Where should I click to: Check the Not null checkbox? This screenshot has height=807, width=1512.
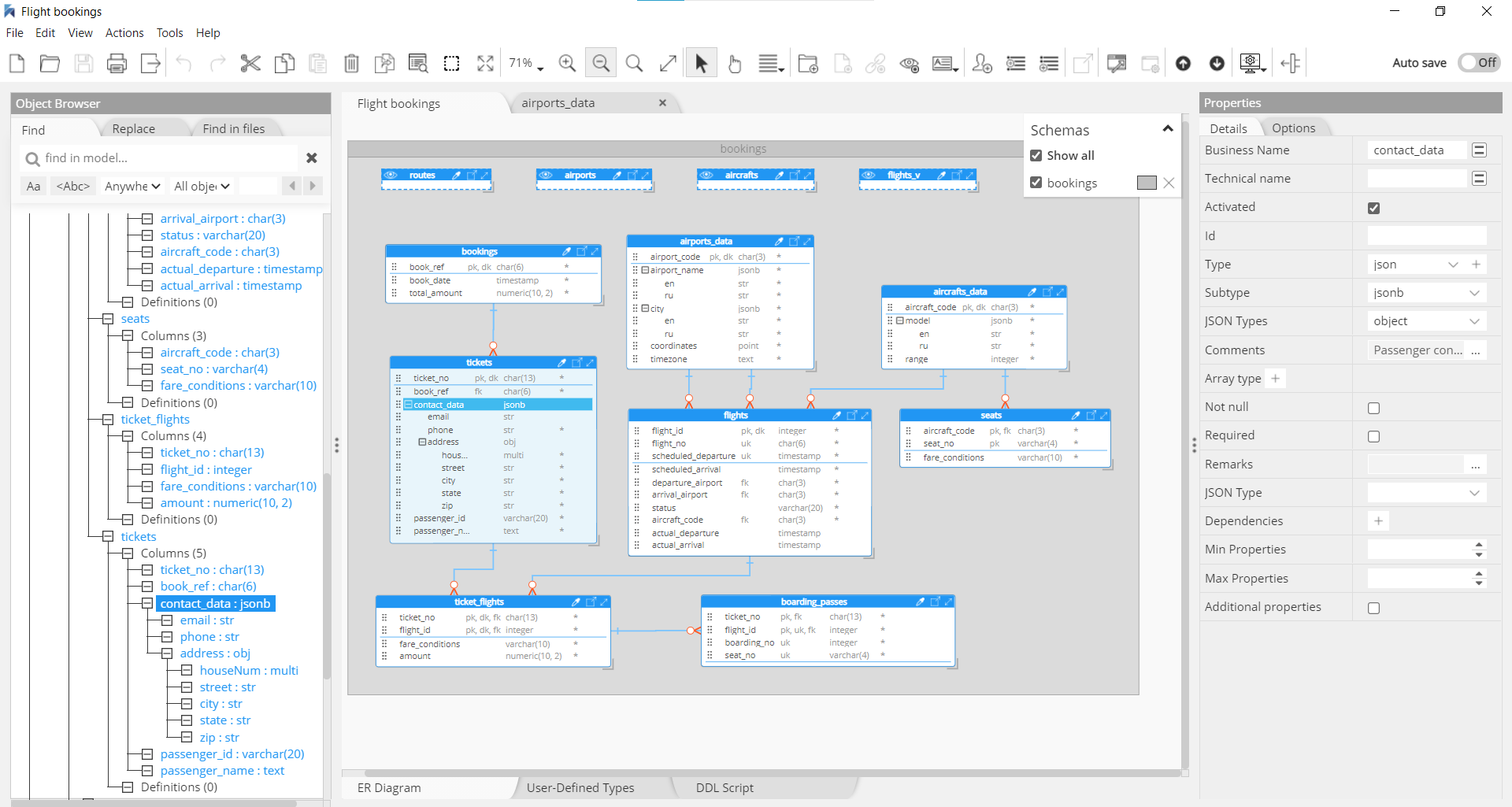(1374, 408)
